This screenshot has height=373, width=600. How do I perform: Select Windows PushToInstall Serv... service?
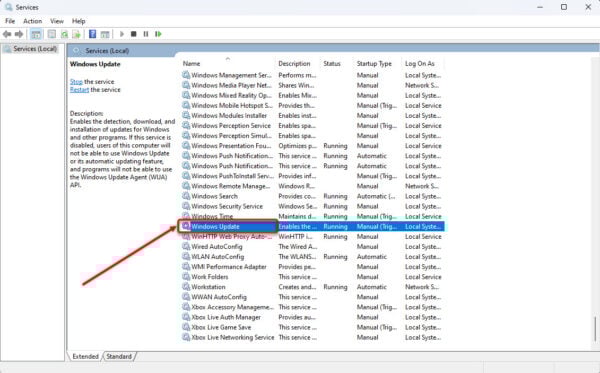coord(232,176)
